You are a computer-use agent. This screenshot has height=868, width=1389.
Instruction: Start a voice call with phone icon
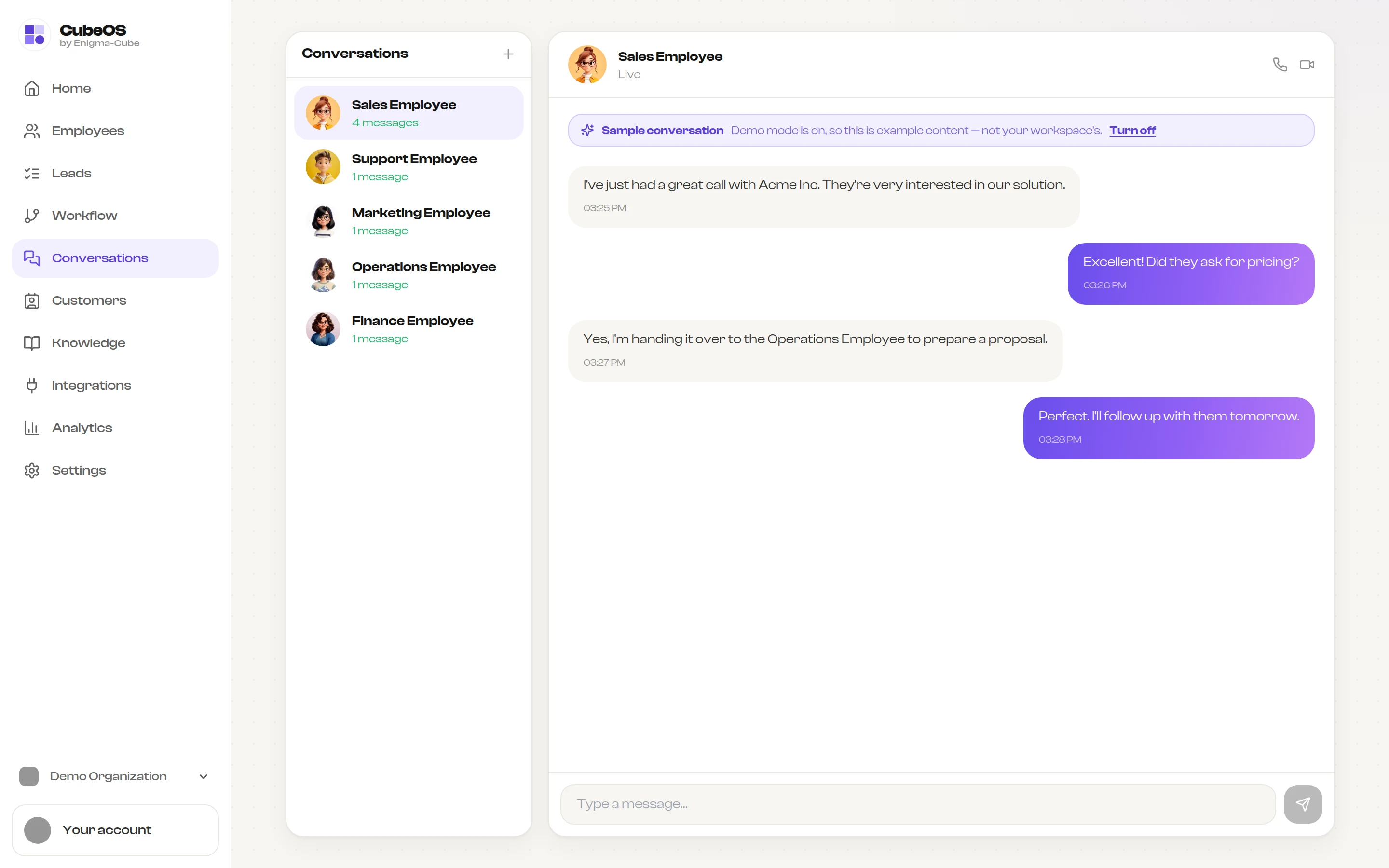pyautogui.click(x=1280, y=64)
